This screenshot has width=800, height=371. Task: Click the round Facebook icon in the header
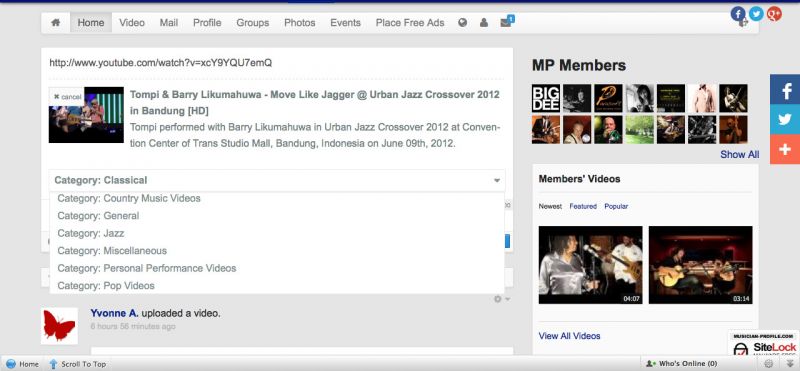[738, 14]
